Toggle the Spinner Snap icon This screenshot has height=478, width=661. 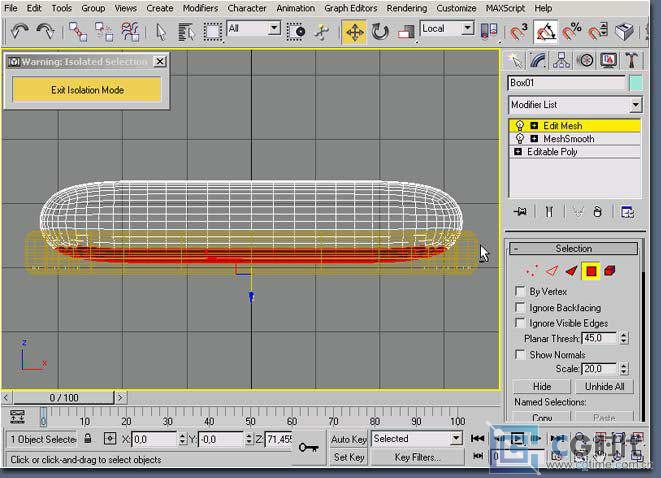(x=598, y=32)
